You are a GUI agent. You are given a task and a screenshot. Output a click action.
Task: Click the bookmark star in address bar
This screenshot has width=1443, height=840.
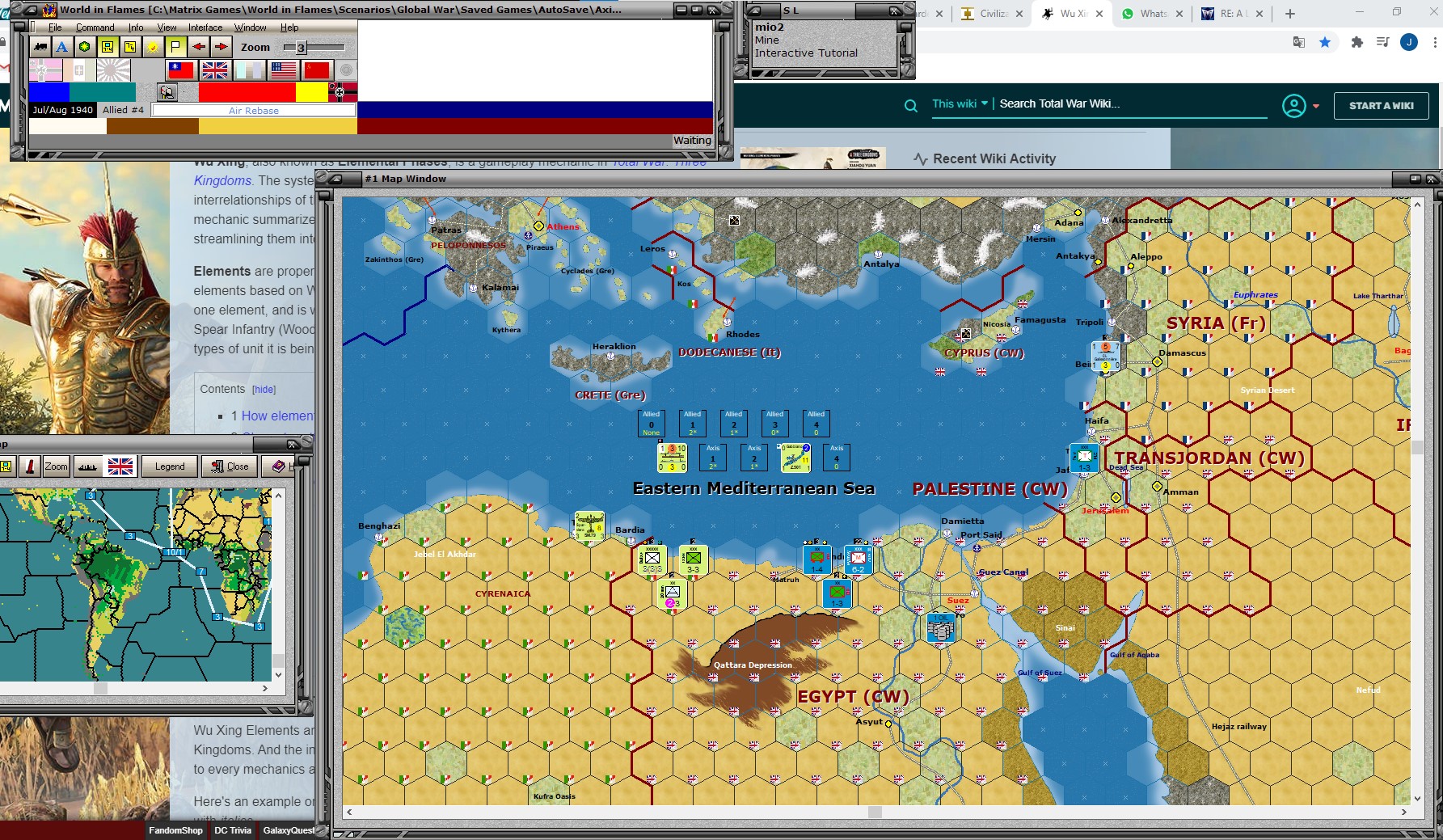coord(1325,42)
